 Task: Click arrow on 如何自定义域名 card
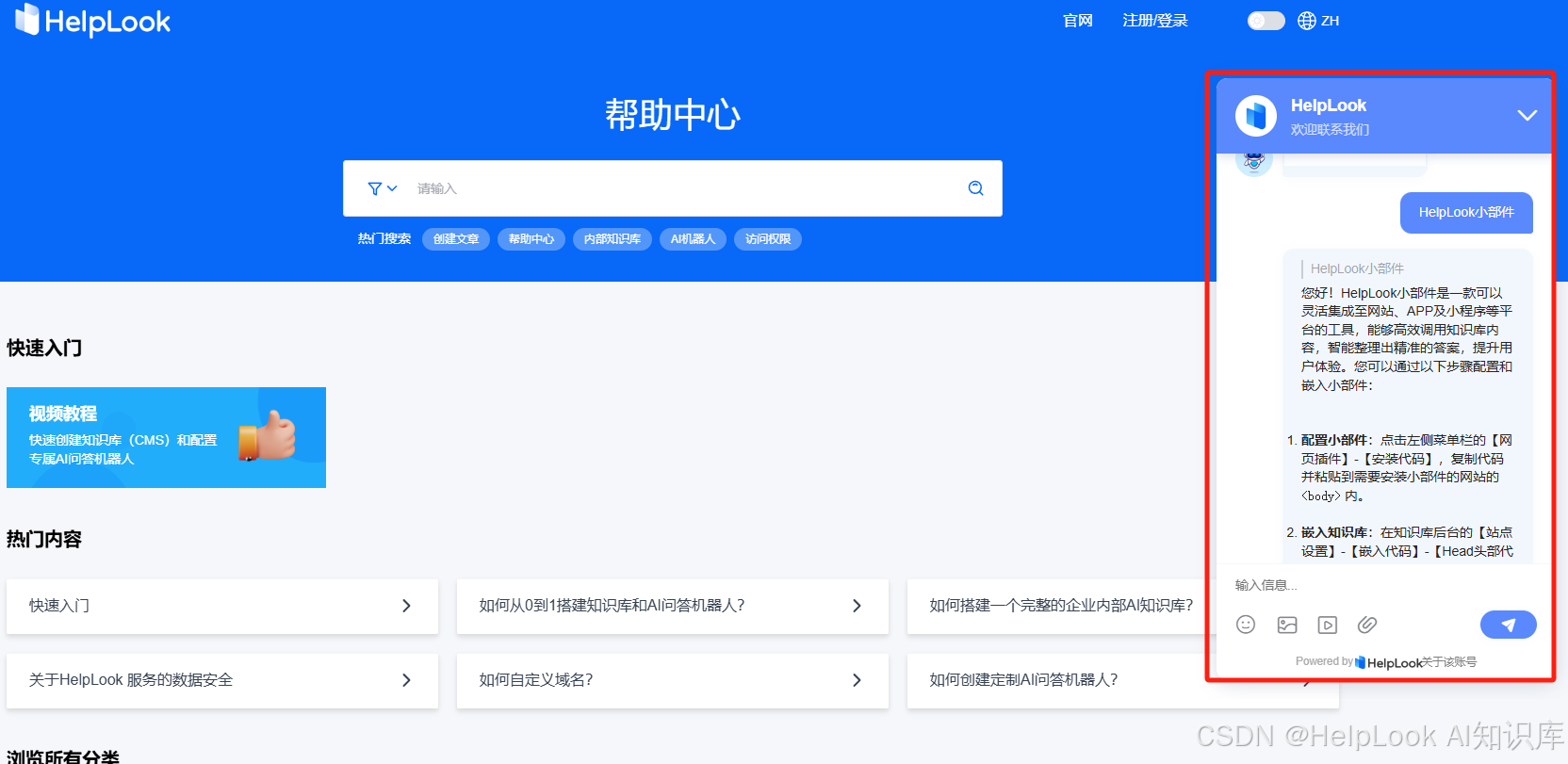(x=857, y=680)
